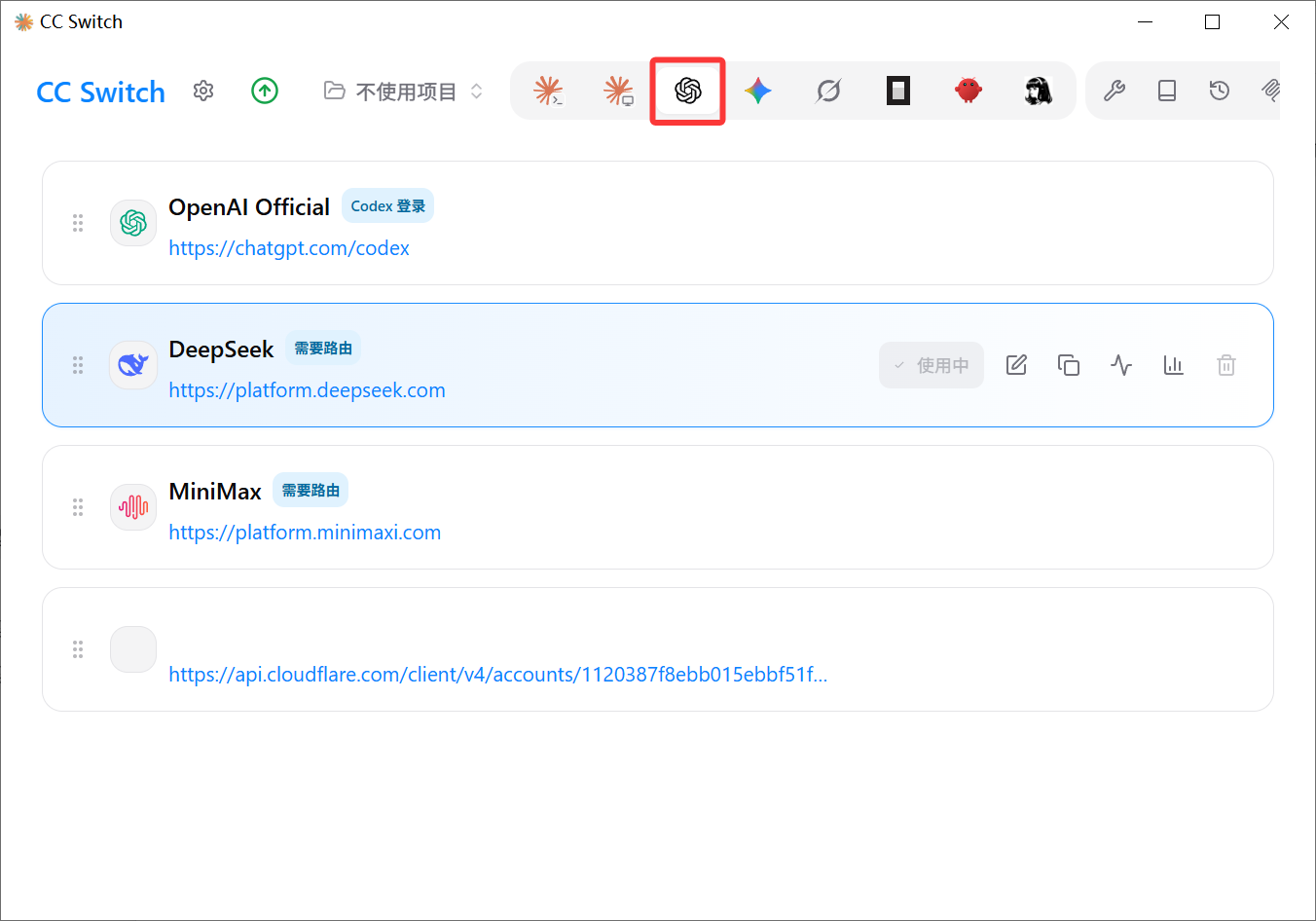Click the paperclip icon in toolbar
This screenshot has width=1316, height=921.
click(x=1270, y=91)
